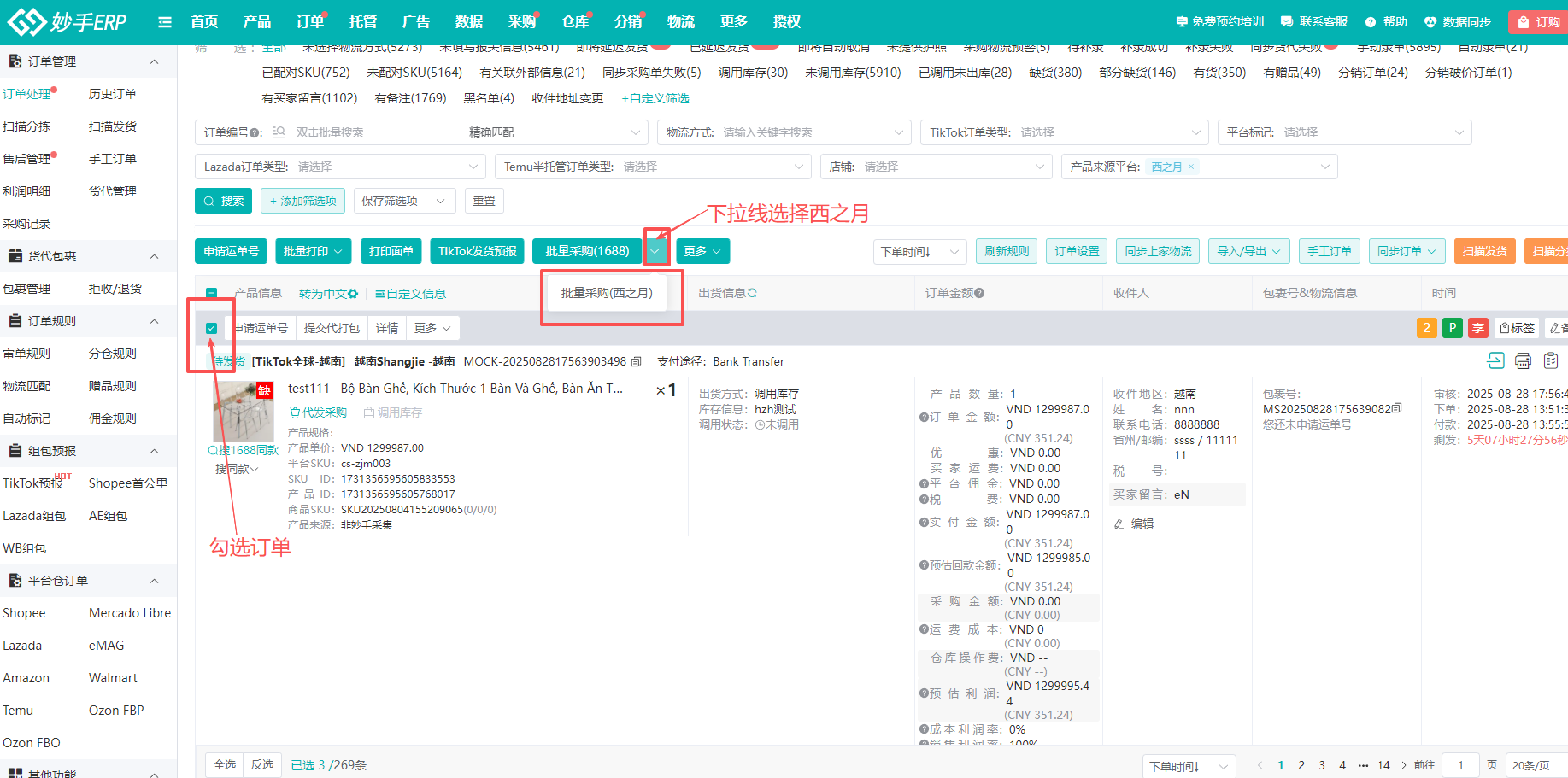Remove the 西之月 filter tag
Screen dimensions: 1568x778
tap(1191, 167)
